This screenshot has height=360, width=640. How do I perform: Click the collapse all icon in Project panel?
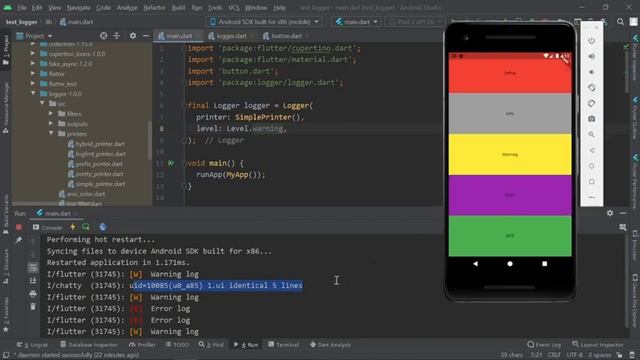click(117, 36)
